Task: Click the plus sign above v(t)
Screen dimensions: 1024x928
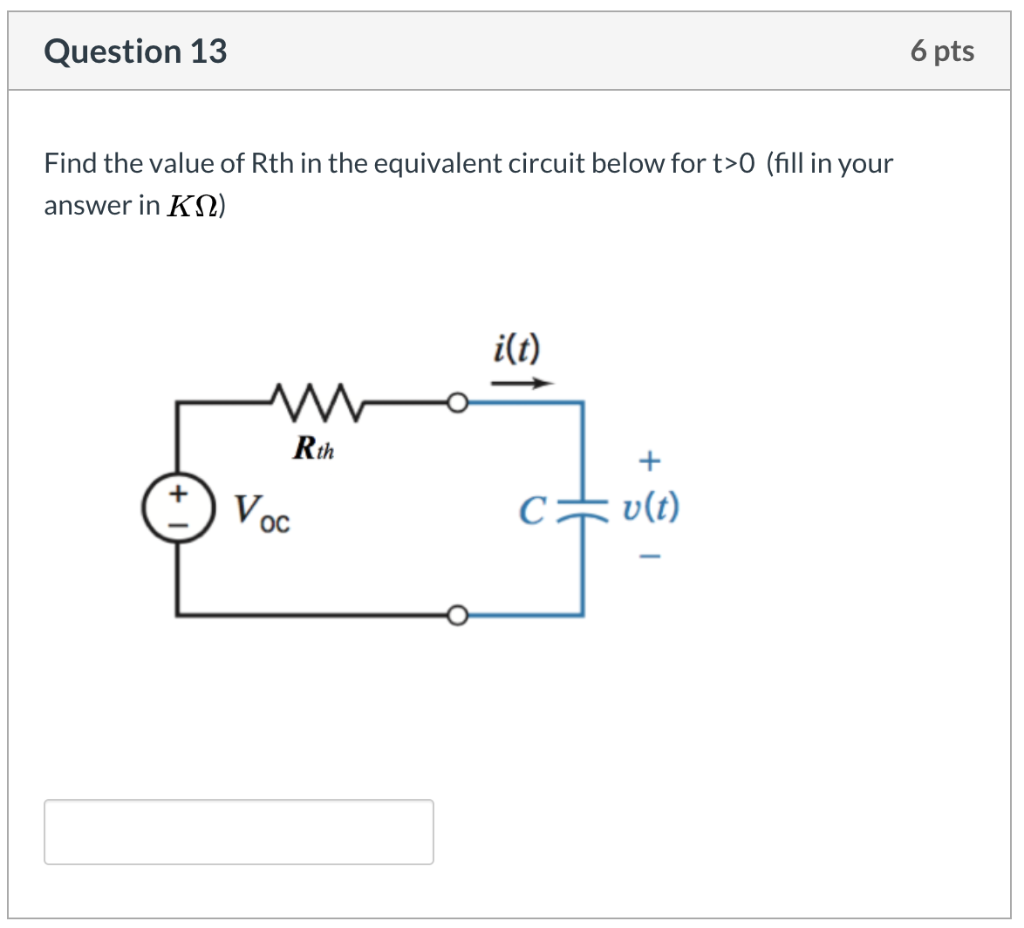Action: tap(650, 460)
